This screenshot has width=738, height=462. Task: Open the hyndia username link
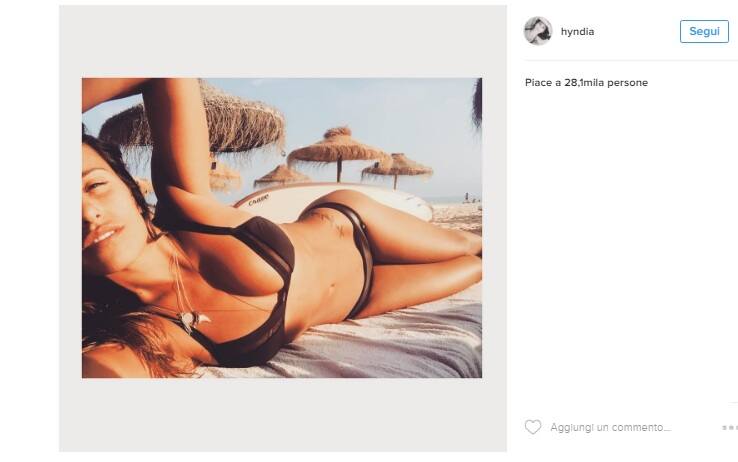[x=578, y=32]
